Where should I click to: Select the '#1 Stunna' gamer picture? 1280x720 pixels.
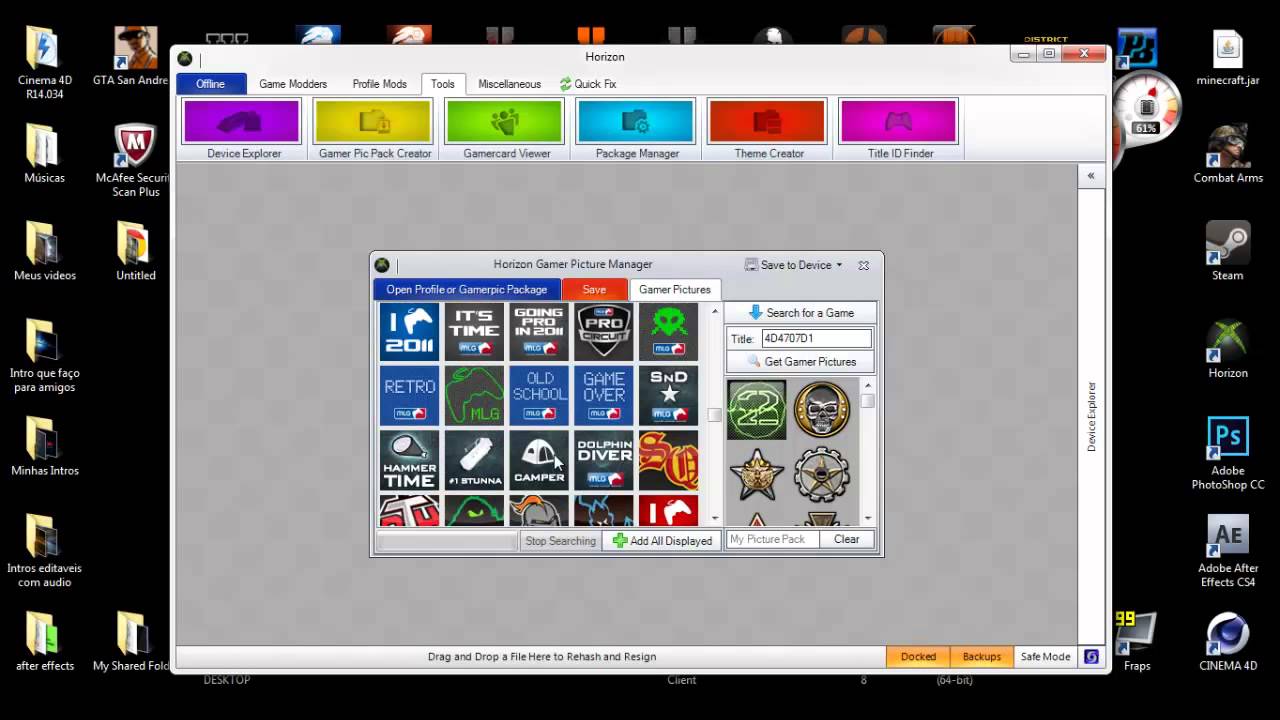(474, 460)
